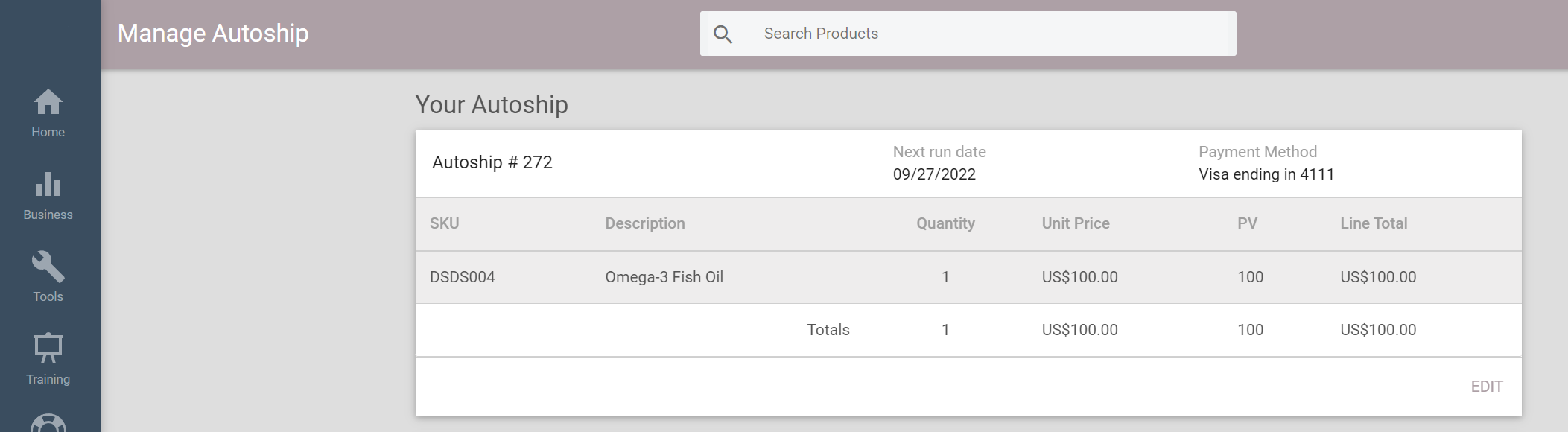Click the Autoship # 272 heading
This screenshot has height=432, width=1568.
[492, 162]
